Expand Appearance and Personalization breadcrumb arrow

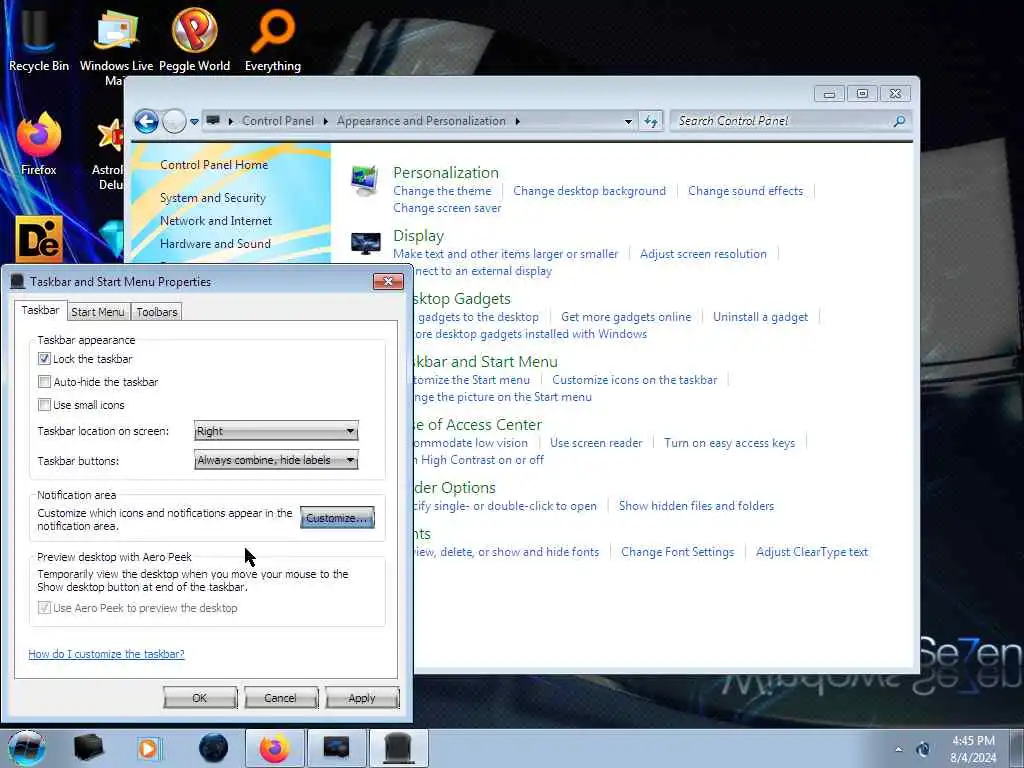tap(517, 121)
